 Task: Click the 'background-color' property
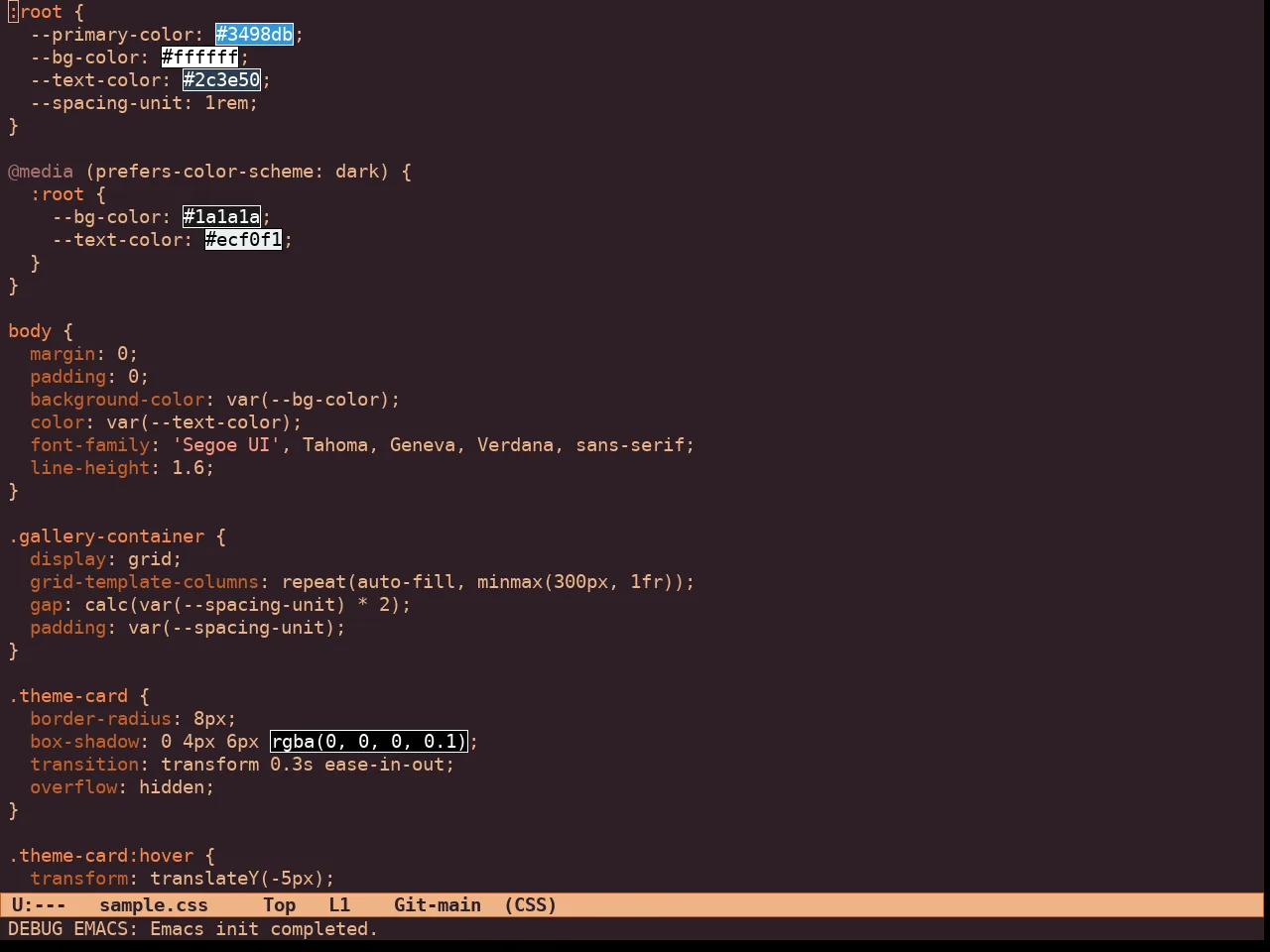click(x=117, y=399)
